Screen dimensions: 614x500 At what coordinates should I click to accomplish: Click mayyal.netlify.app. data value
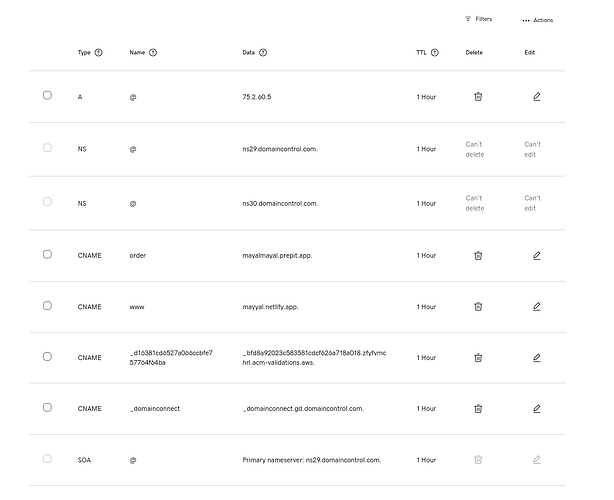(270, 307)
